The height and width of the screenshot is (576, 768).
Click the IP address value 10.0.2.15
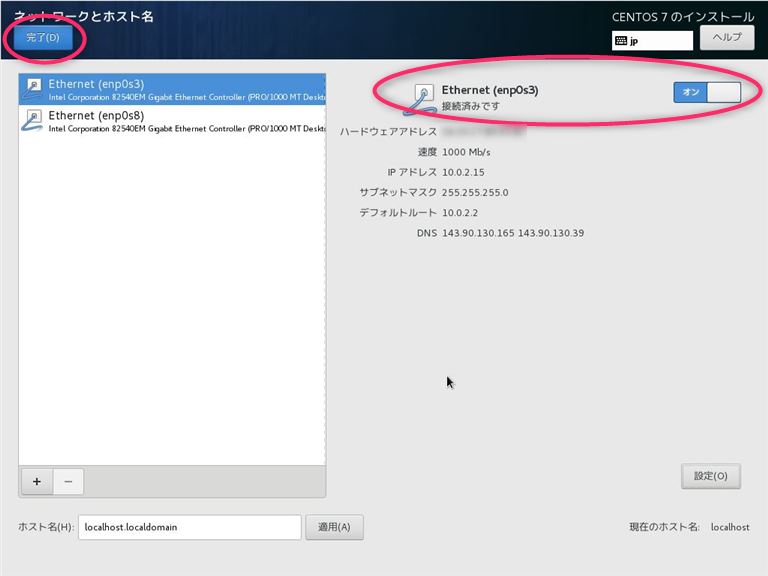463,172
